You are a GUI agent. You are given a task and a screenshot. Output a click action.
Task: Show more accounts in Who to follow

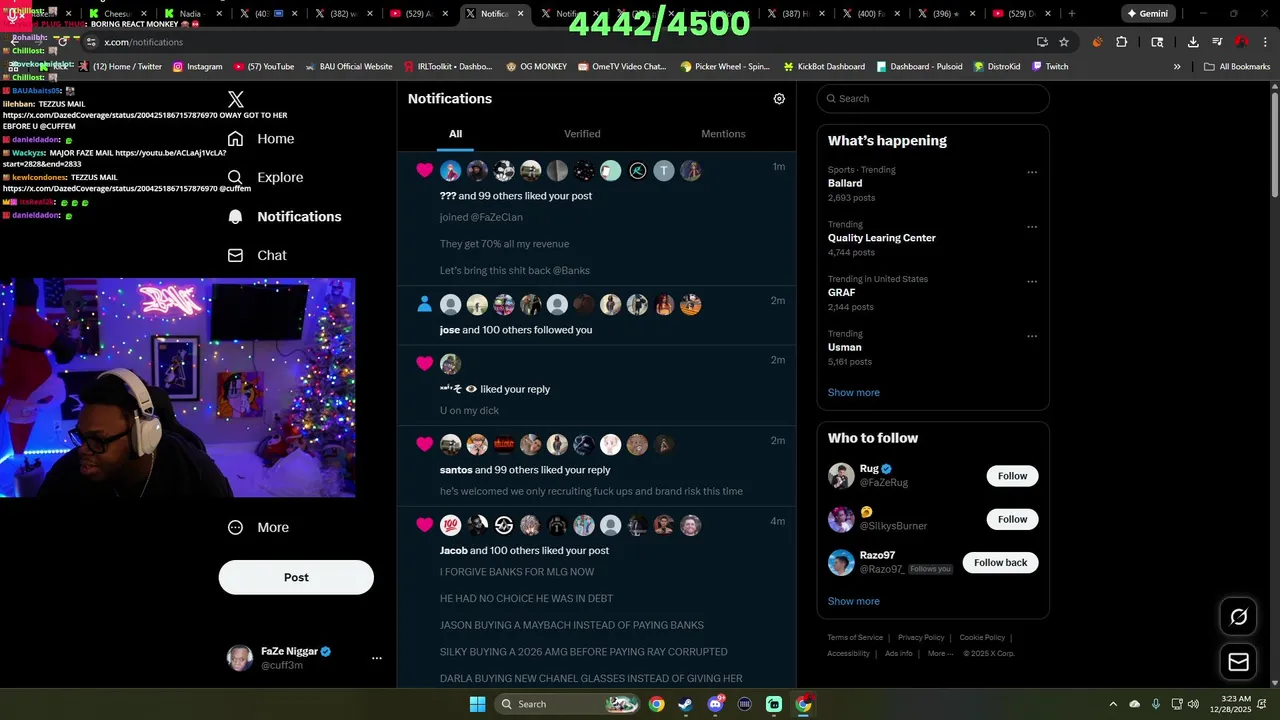pos(854,601)
